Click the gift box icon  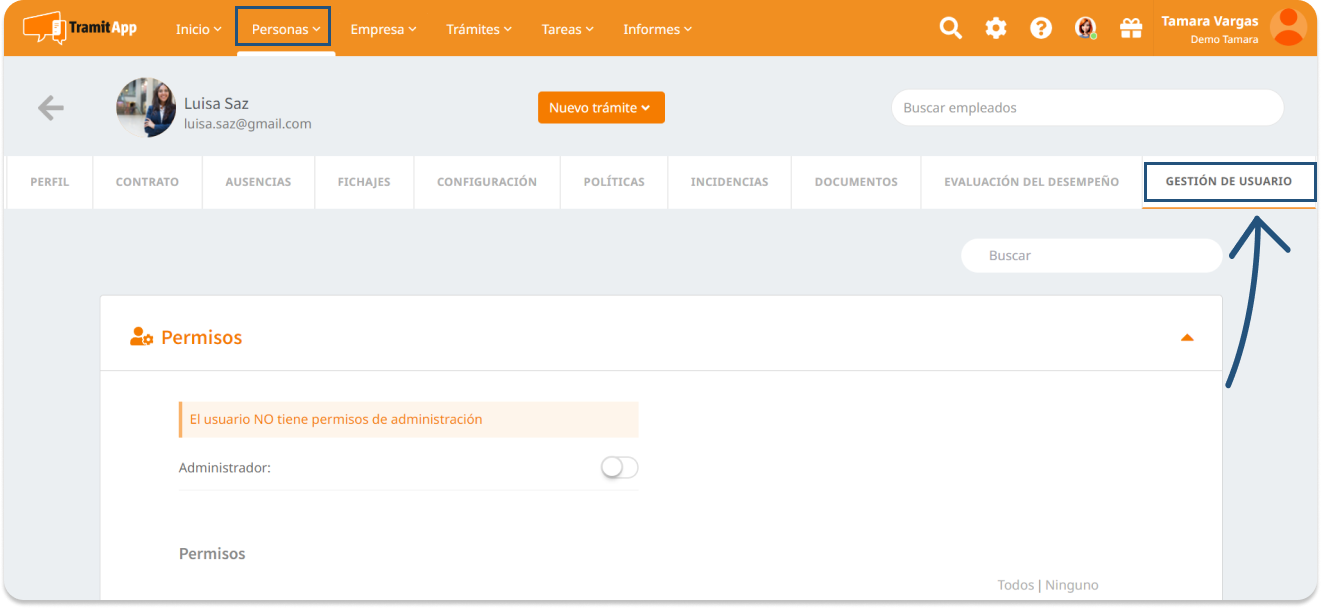pyautogui.click(x=1131, y=28)
